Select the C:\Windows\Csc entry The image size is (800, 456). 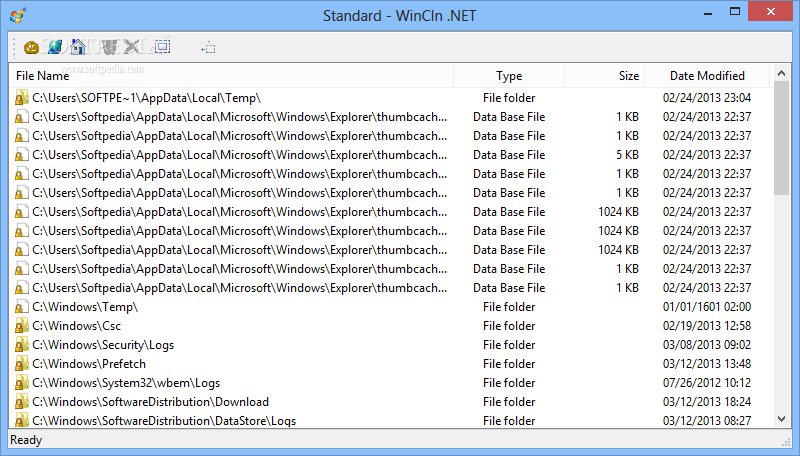point(77,325)
